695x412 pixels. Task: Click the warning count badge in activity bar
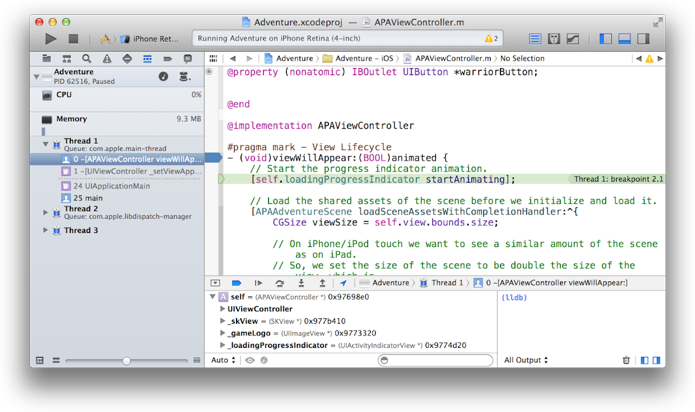491,39
